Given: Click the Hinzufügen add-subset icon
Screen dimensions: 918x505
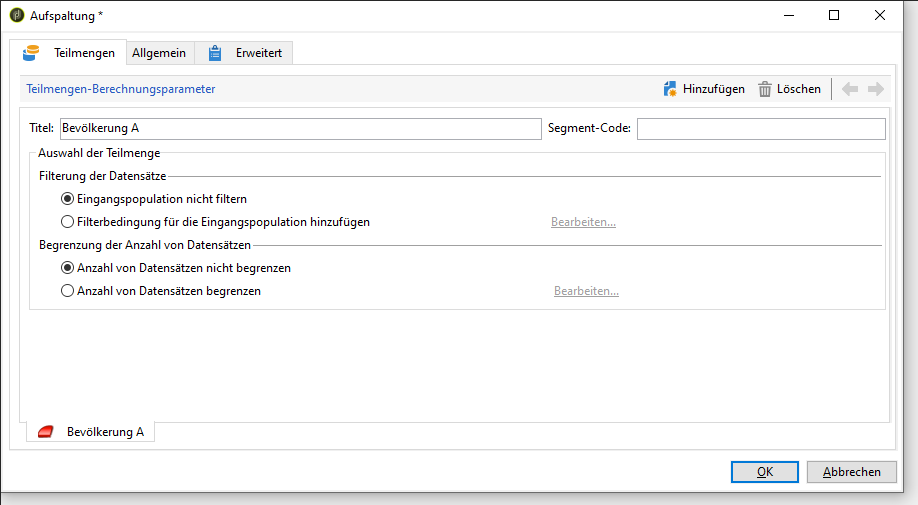Looking at the screenshot, I should [670, 89].
